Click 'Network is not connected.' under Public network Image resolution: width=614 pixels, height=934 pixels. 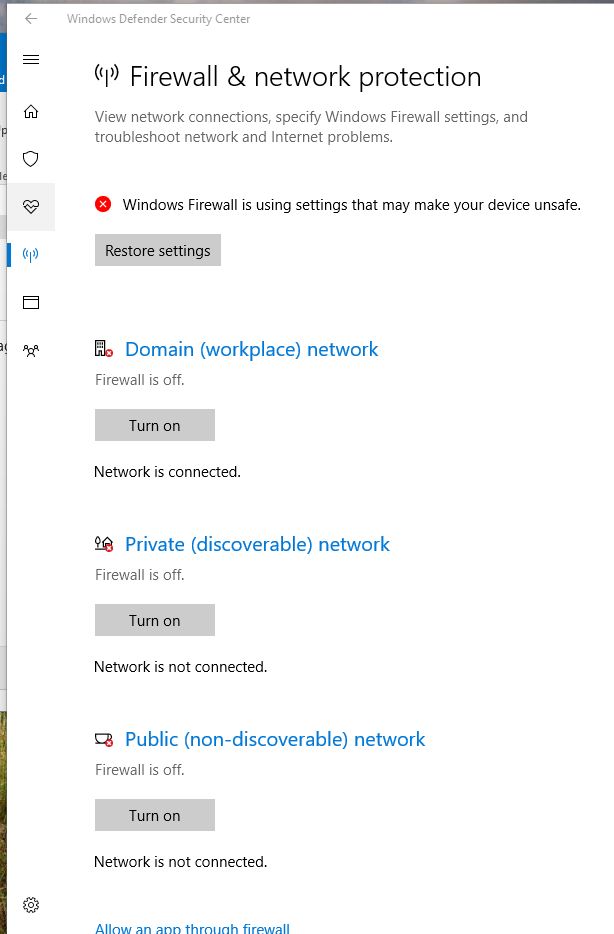click(x=180, y=861)
